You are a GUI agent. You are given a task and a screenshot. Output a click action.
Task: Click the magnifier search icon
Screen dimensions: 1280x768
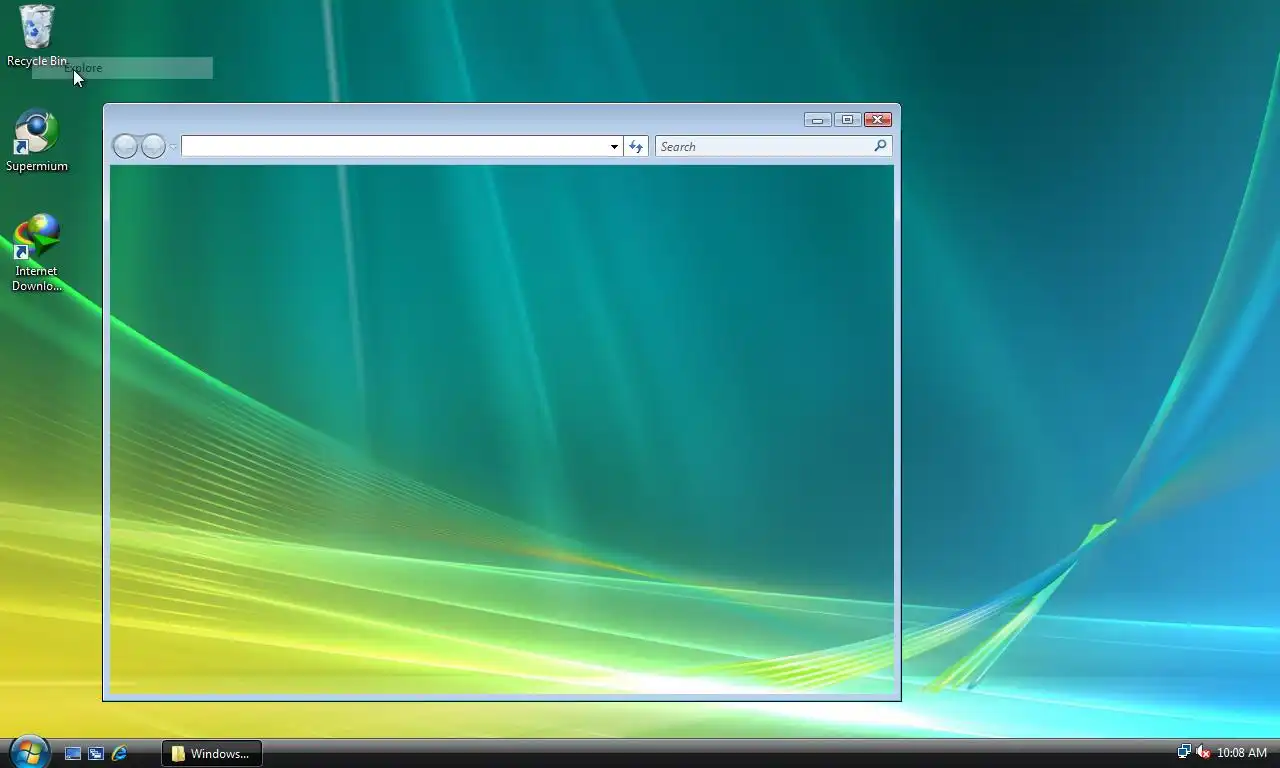coord(880,146)
